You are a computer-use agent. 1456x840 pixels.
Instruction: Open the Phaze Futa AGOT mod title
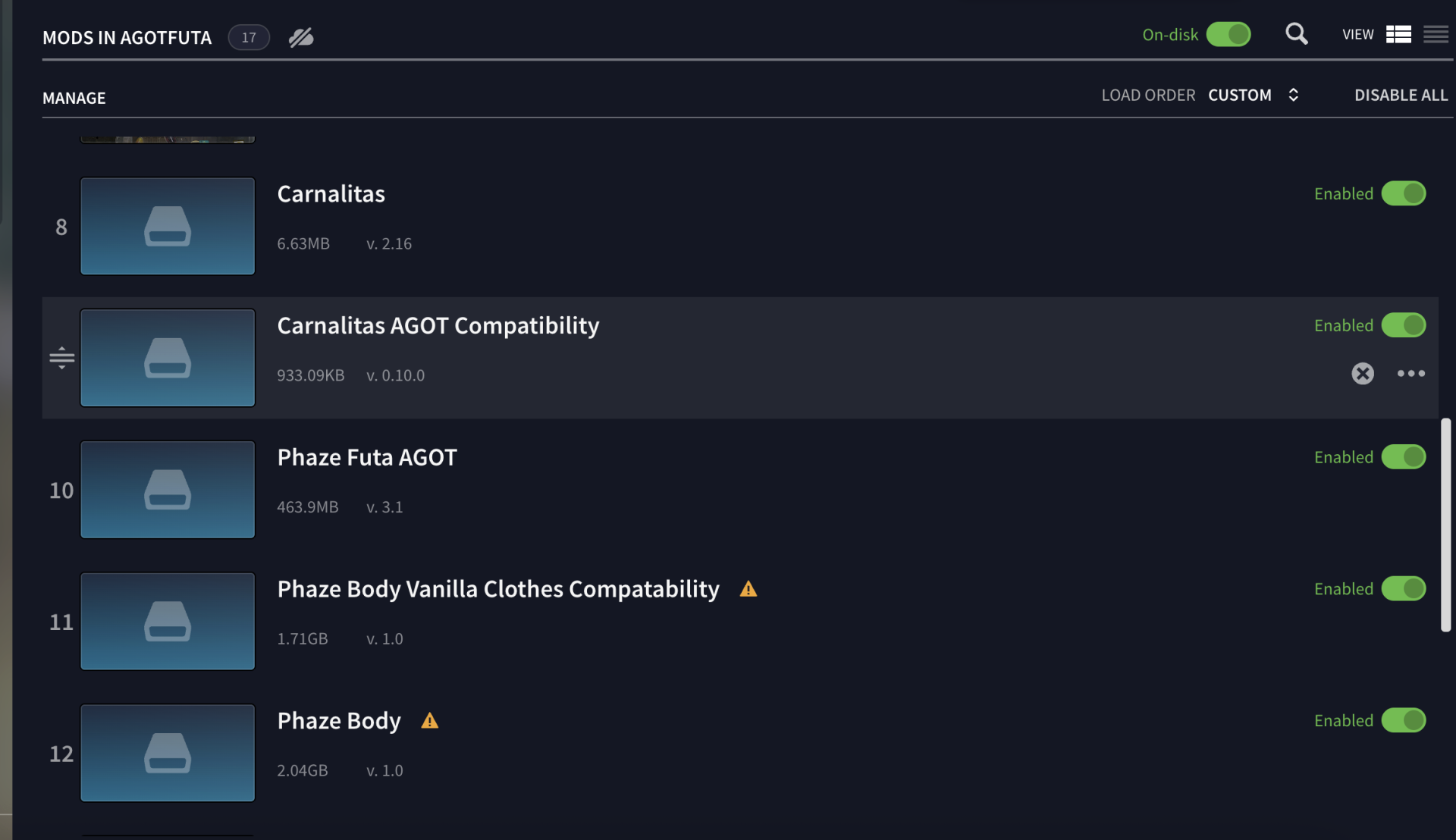point(367,457)
